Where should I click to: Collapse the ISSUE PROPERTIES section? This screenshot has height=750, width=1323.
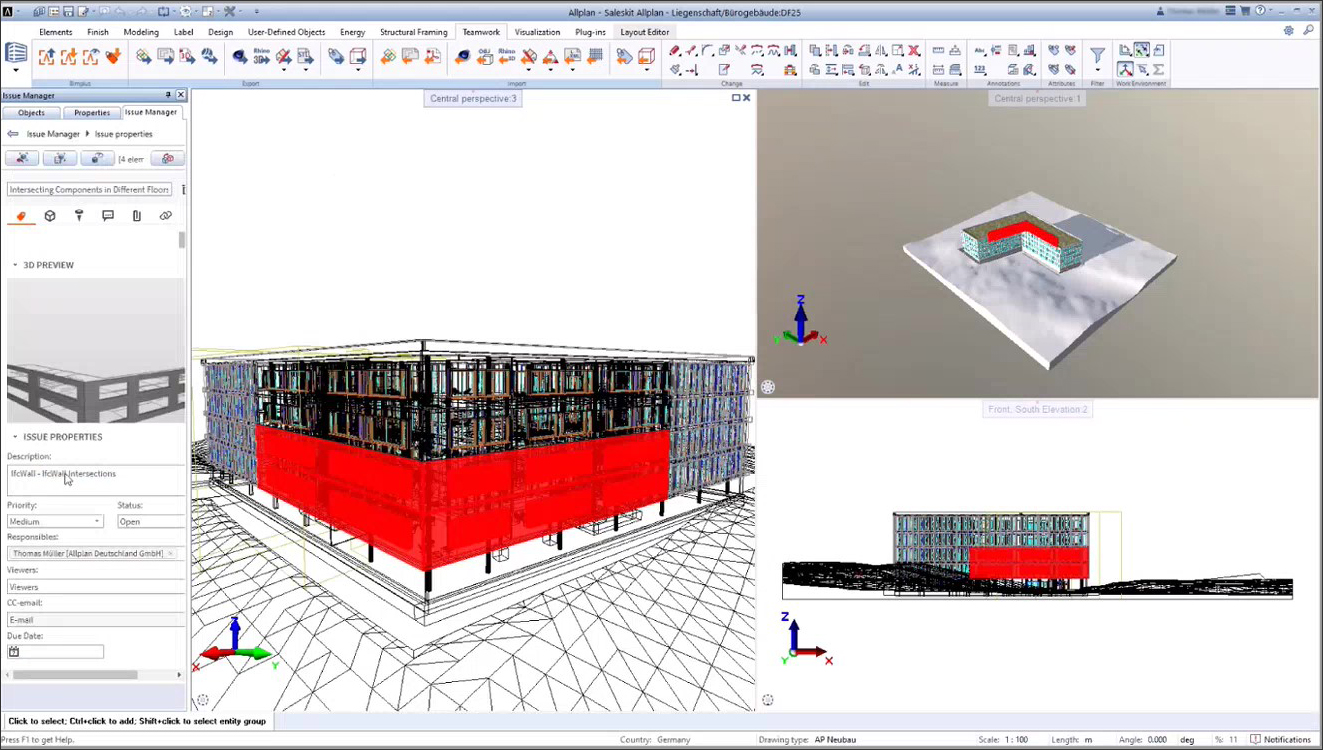tap(15, 437)
